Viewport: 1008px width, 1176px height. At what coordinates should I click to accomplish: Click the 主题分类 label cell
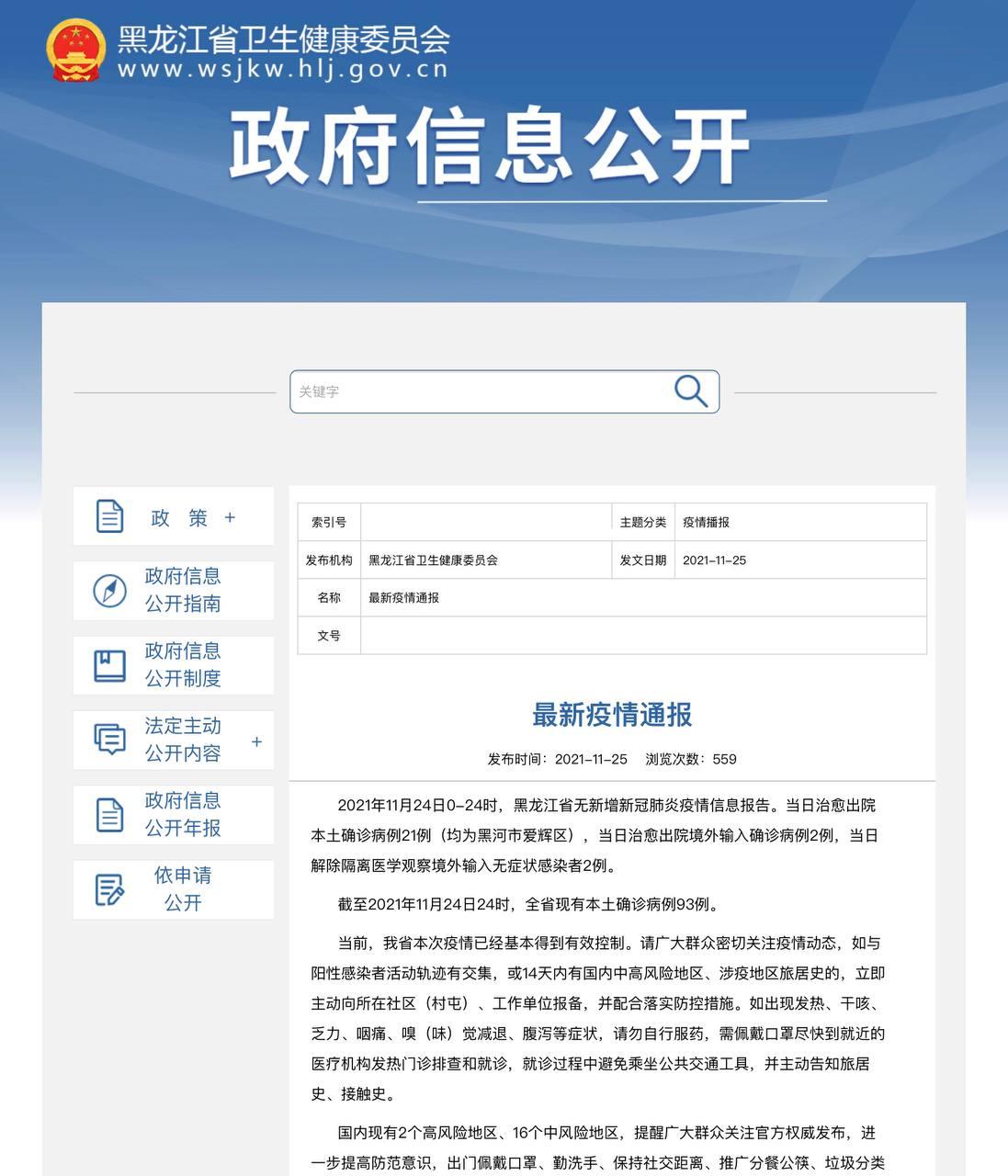pyautogui.click(x=643, y=522)
